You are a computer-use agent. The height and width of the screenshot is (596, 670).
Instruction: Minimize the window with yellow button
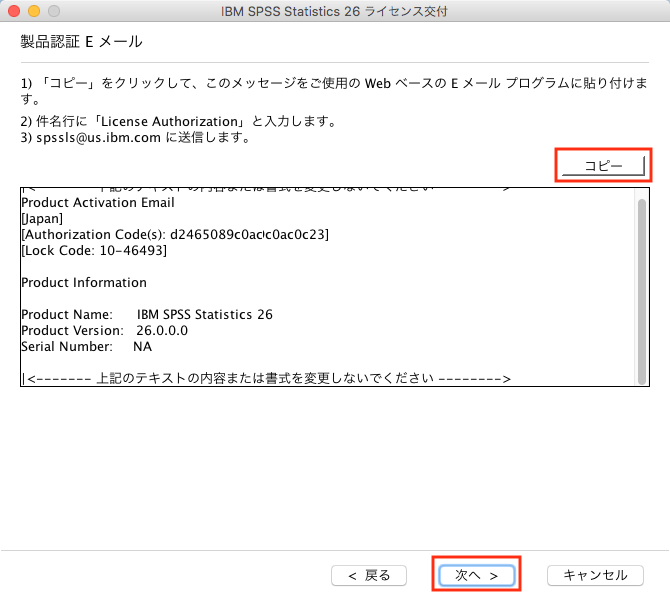coord(34,11)
